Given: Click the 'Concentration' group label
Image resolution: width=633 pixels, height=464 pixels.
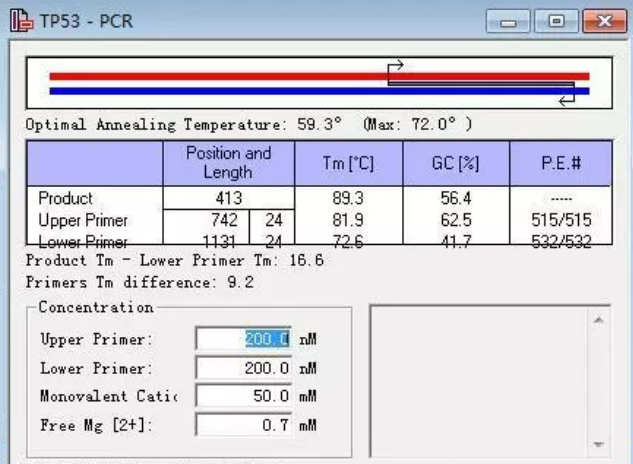Looking at the screenshot, I should pyautogui.click(x=96, y=307).
